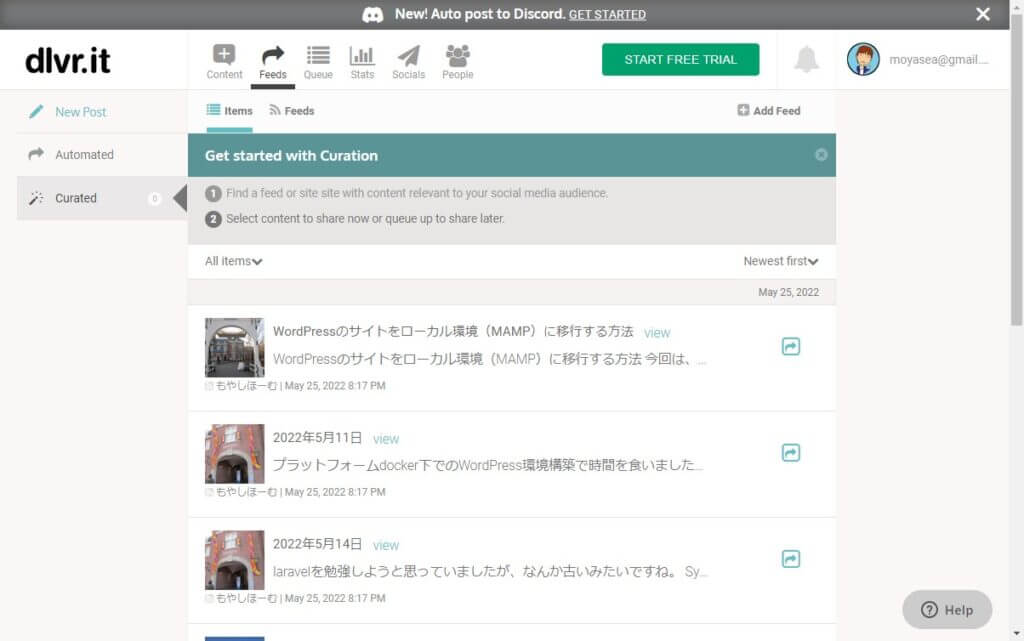Select the Items tab
This screenshot has width=1024, height=641.
tap(230, 111)
